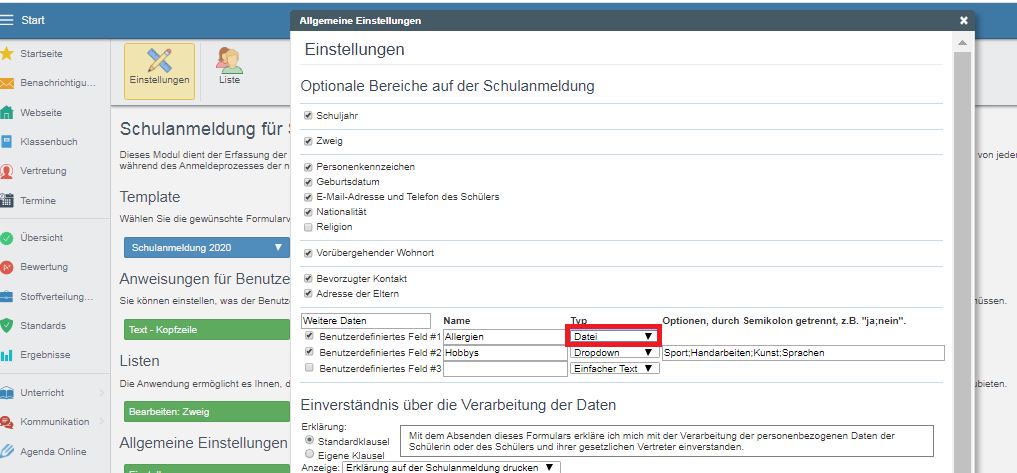Viewport: 1017px width, 473px height.
Task: Open Ergebnisse in the sidebar
Action: pyautogui.click(x=45, y=355)
